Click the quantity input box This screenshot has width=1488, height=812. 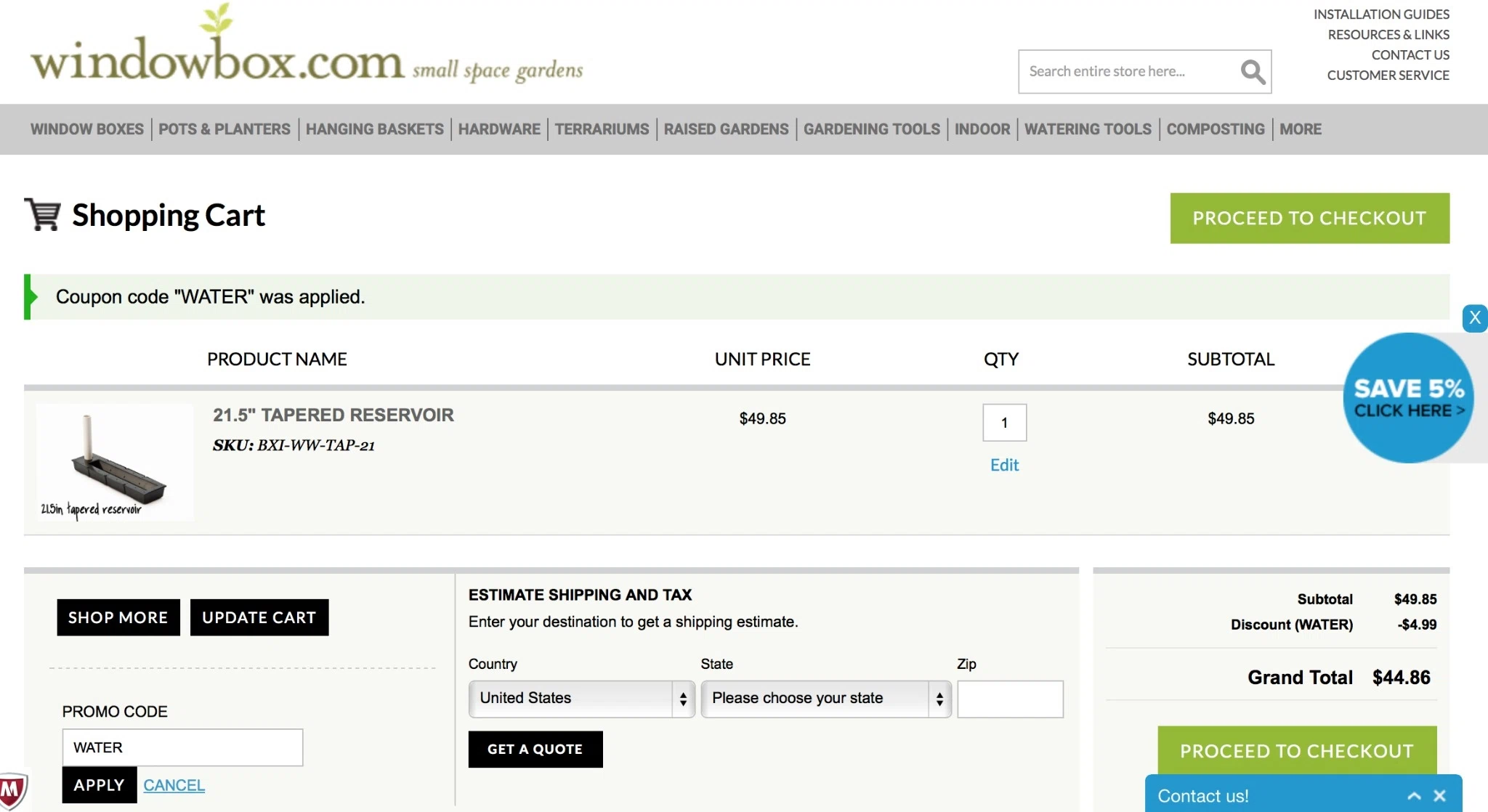1004,423
